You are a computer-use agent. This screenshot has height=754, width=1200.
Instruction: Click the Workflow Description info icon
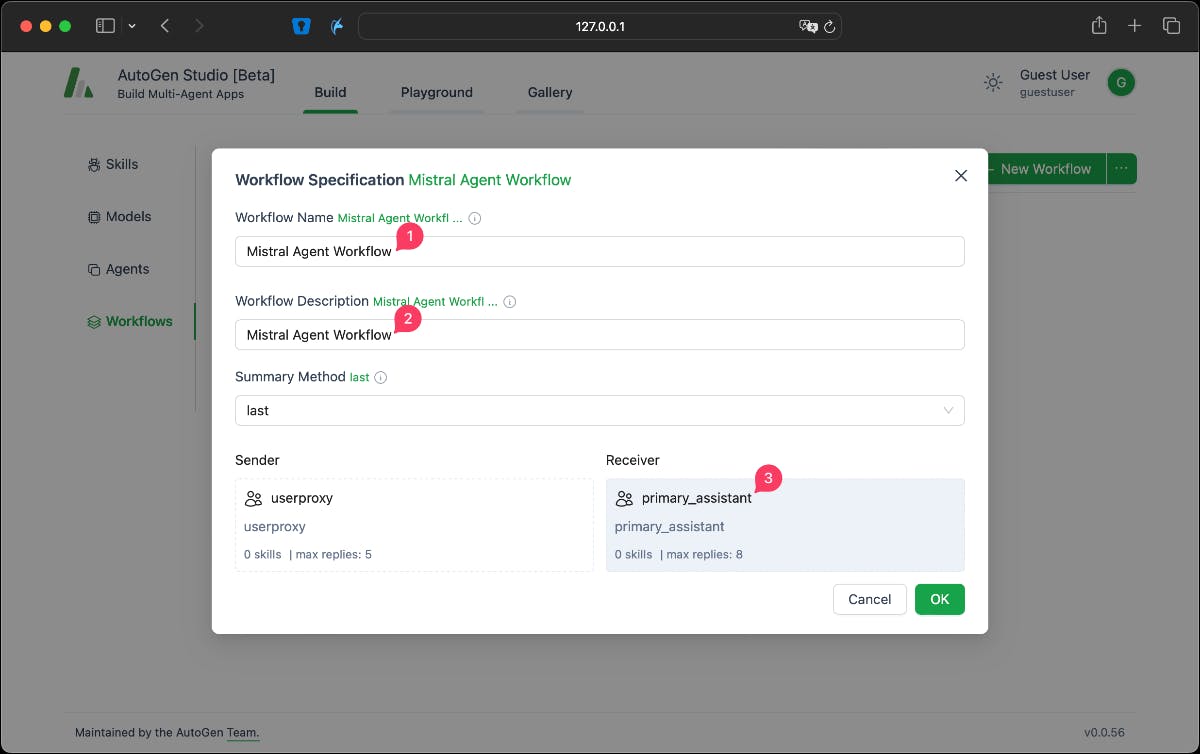pos(510,301)
